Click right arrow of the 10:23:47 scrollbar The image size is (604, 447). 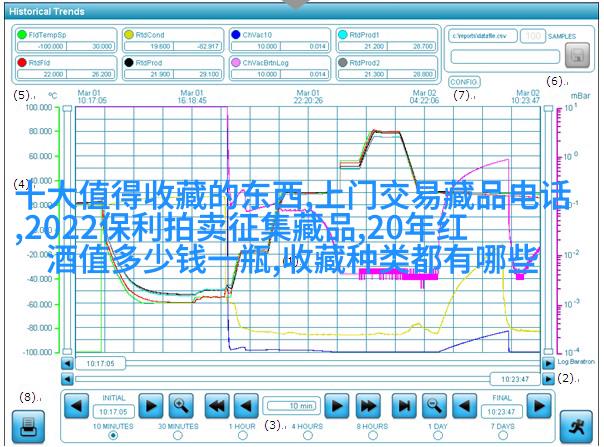(548, 379)
